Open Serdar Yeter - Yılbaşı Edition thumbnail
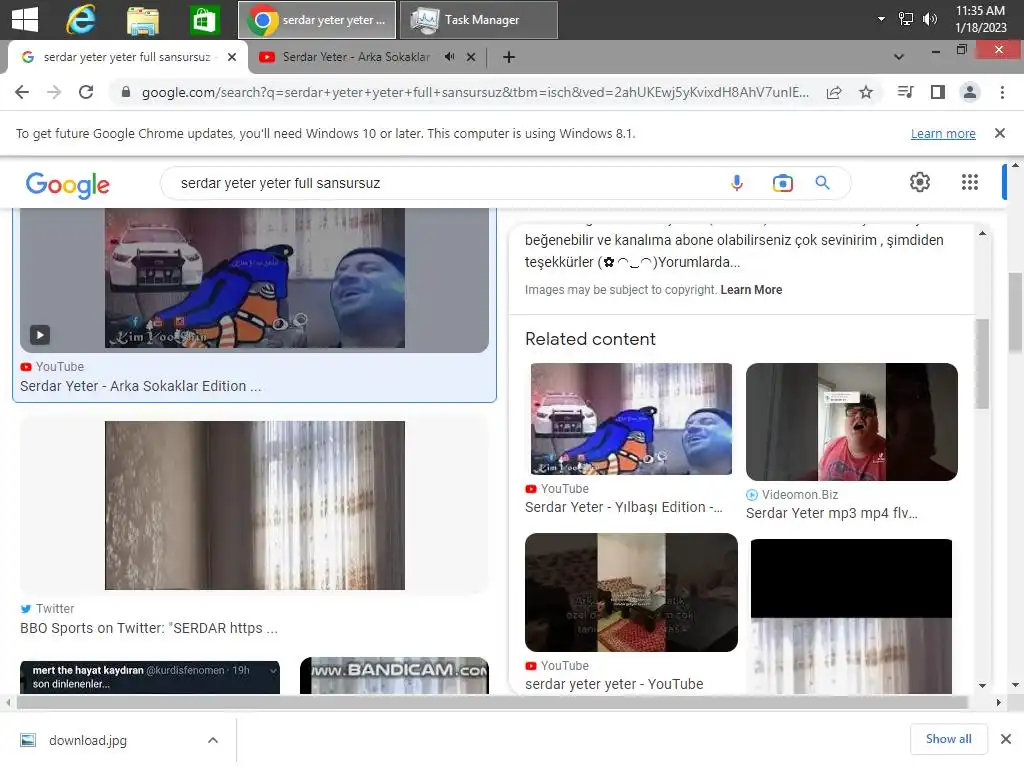 [x=631, y=419]
